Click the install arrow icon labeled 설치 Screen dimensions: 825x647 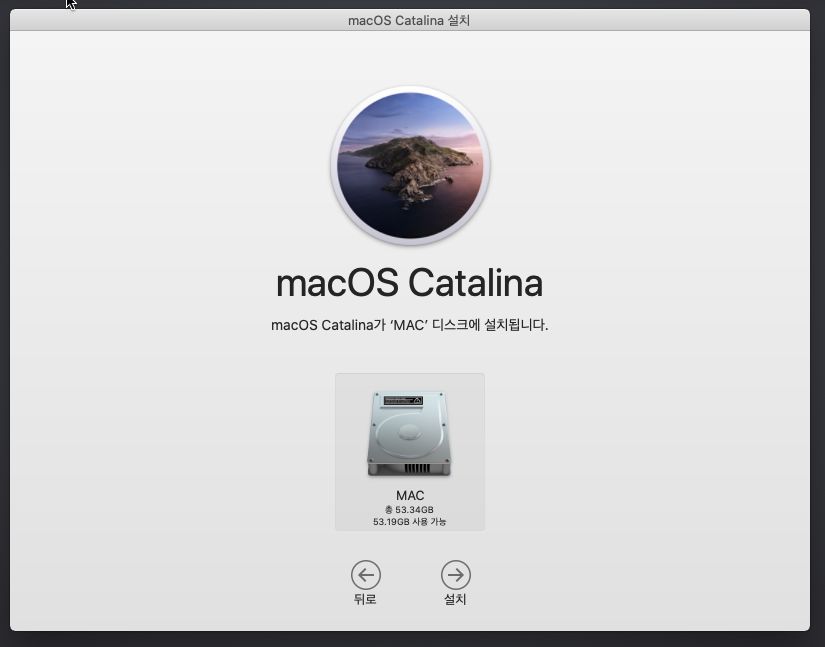point(456,575)
